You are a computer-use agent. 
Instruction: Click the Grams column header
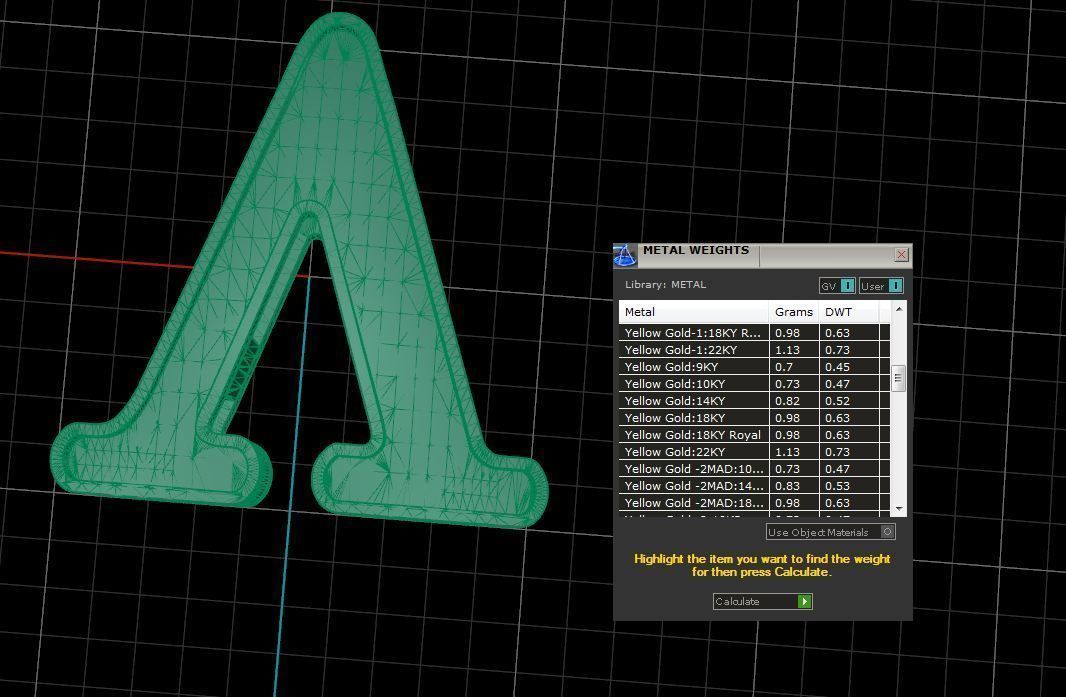coord(793,311)
